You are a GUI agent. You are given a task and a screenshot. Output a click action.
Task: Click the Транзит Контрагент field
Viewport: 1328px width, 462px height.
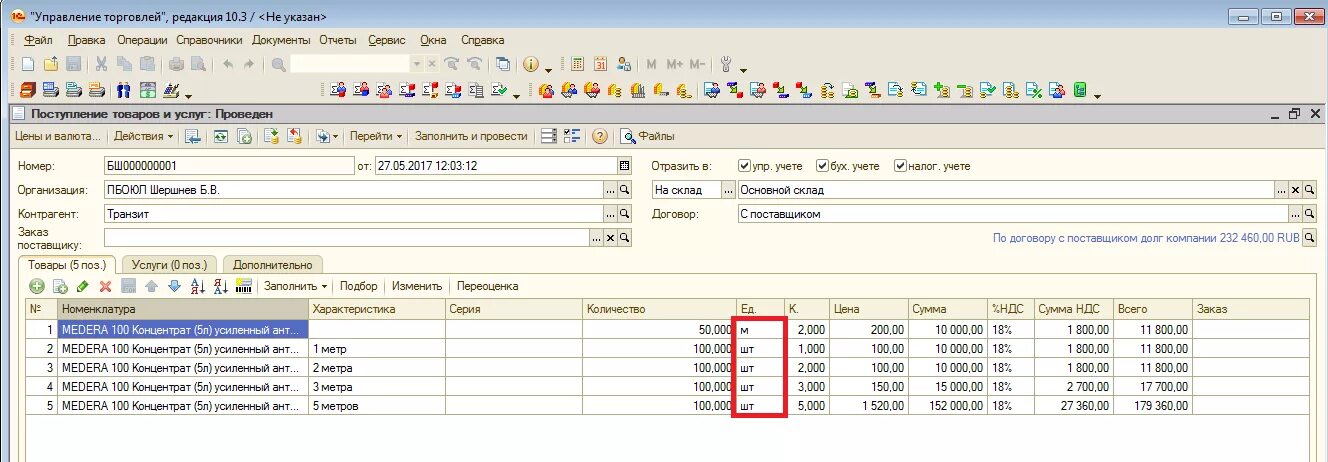(354, 214)
